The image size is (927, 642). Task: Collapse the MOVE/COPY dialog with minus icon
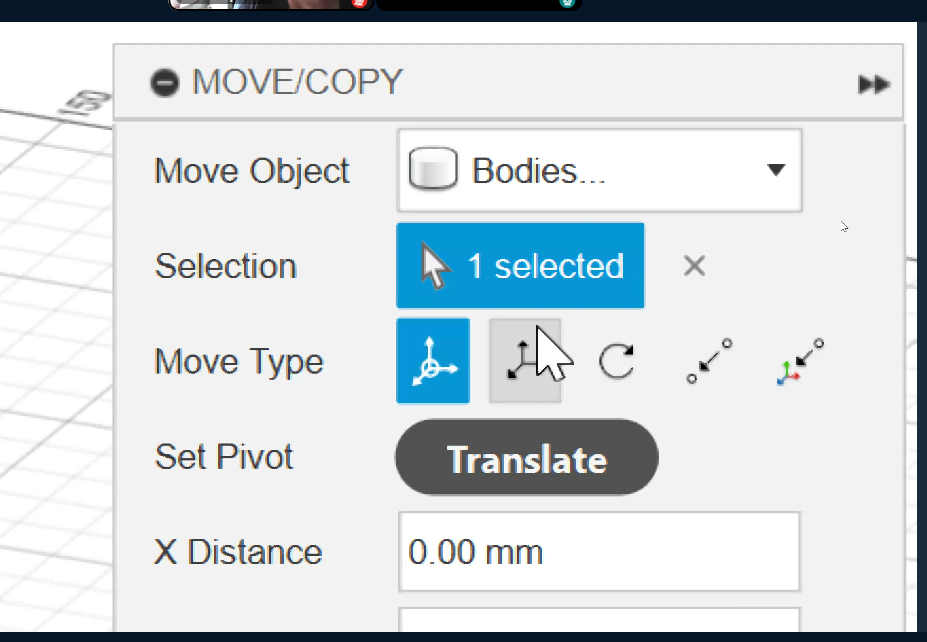click(165, 82)
